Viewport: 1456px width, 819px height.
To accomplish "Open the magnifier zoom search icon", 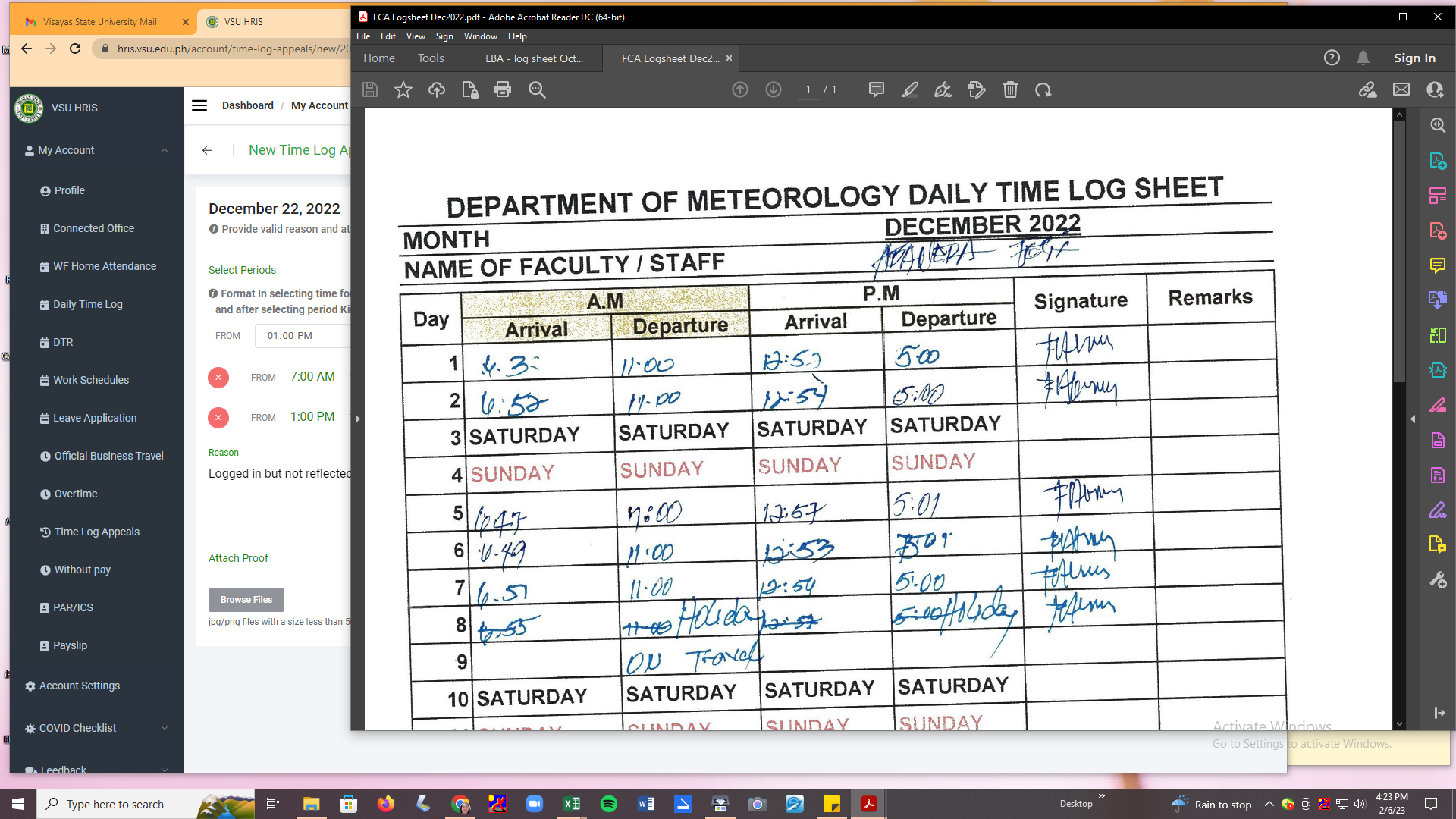I will click(x=537, y=89).
